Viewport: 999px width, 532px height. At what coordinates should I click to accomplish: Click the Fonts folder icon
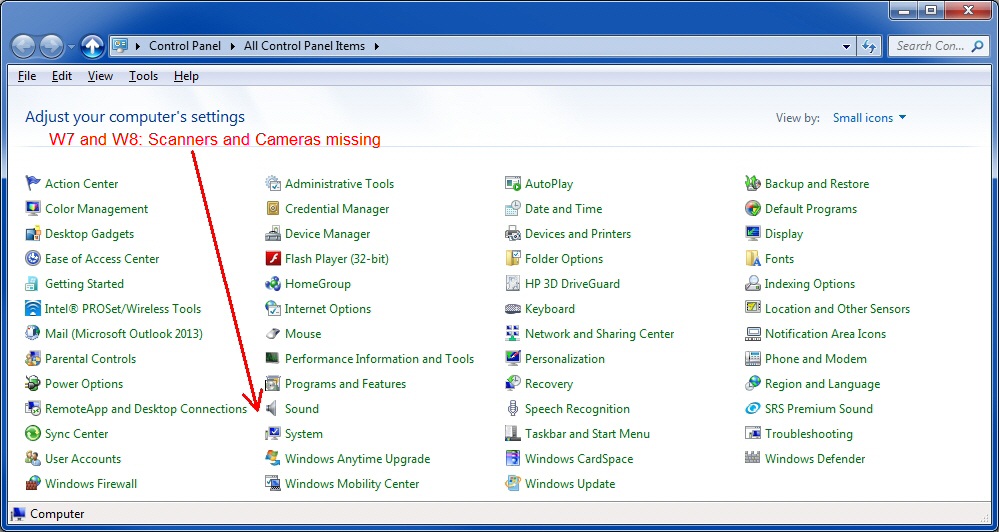[x=753, y=259]
